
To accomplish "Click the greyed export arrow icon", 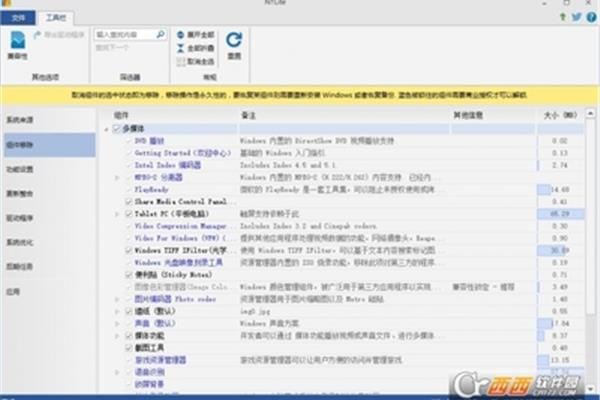I will coord(37,35).
